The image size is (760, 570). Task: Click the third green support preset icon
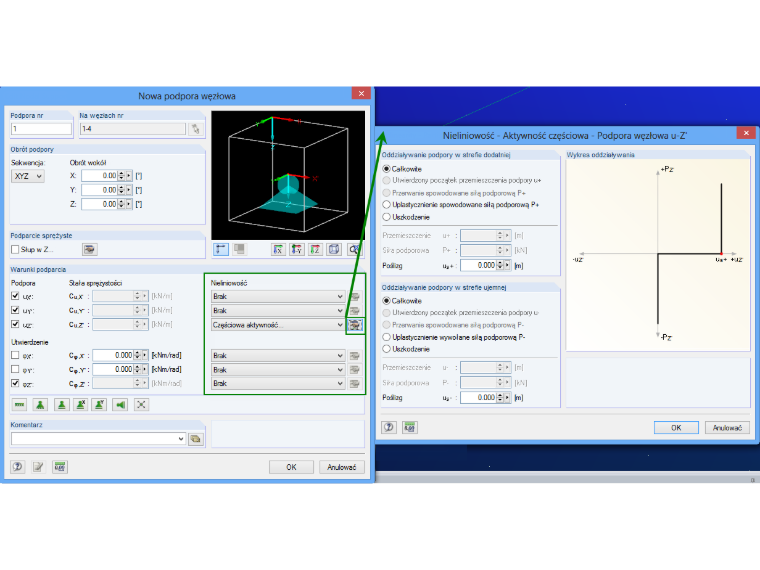pyautogui.click(x=62, y=405)
